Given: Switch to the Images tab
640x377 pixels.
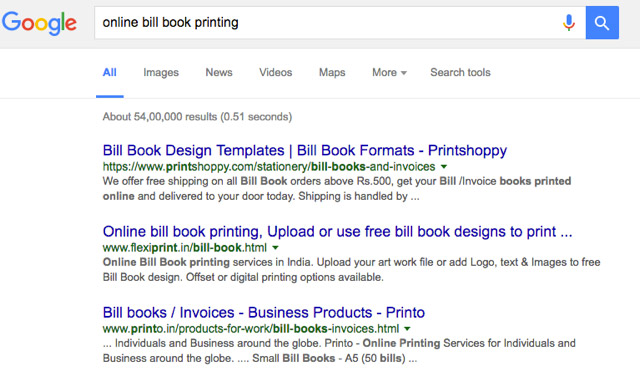Looking at the screenshot, I should (161, 73).
